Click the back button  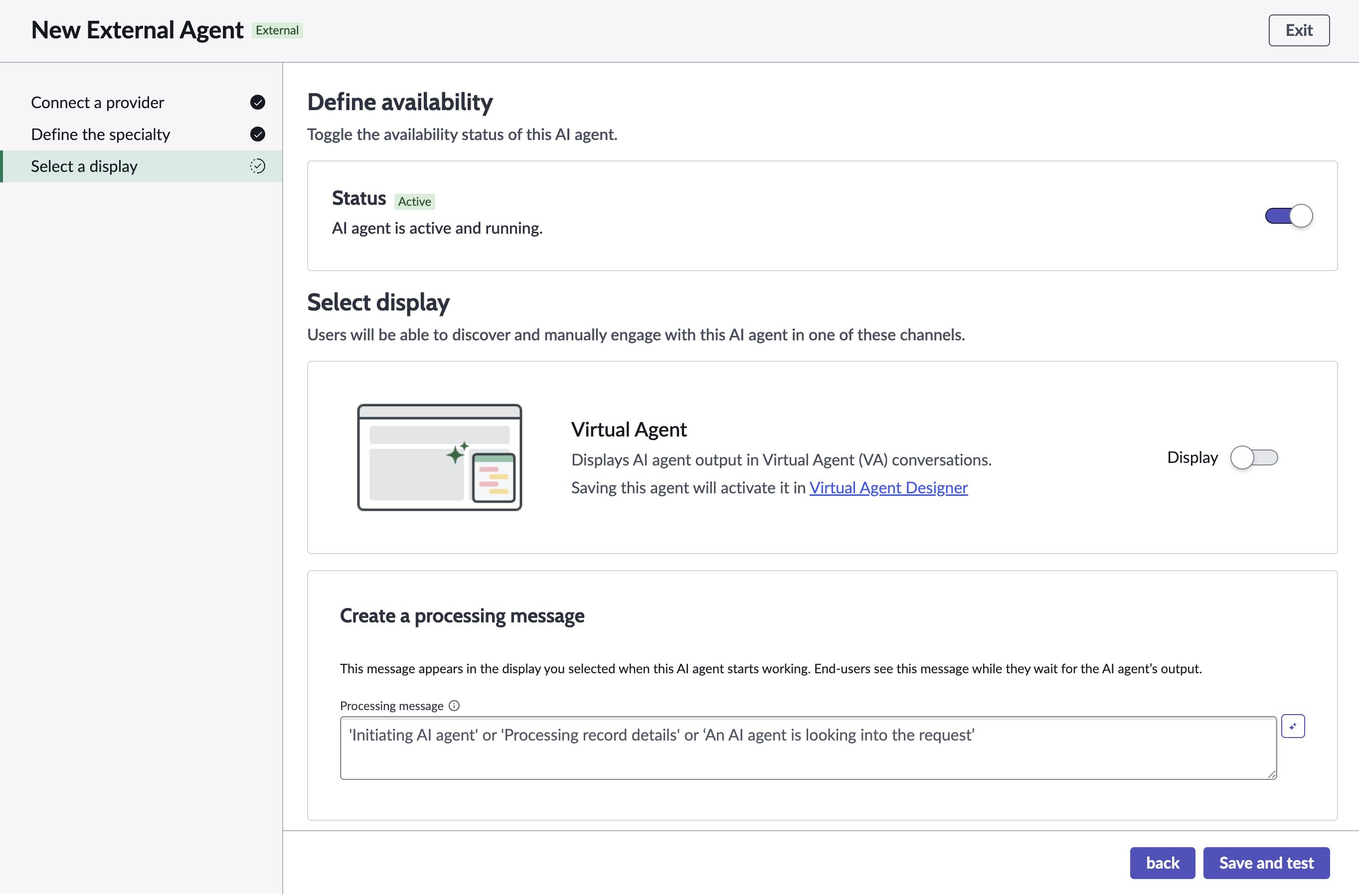click(x=1163, y=863)
